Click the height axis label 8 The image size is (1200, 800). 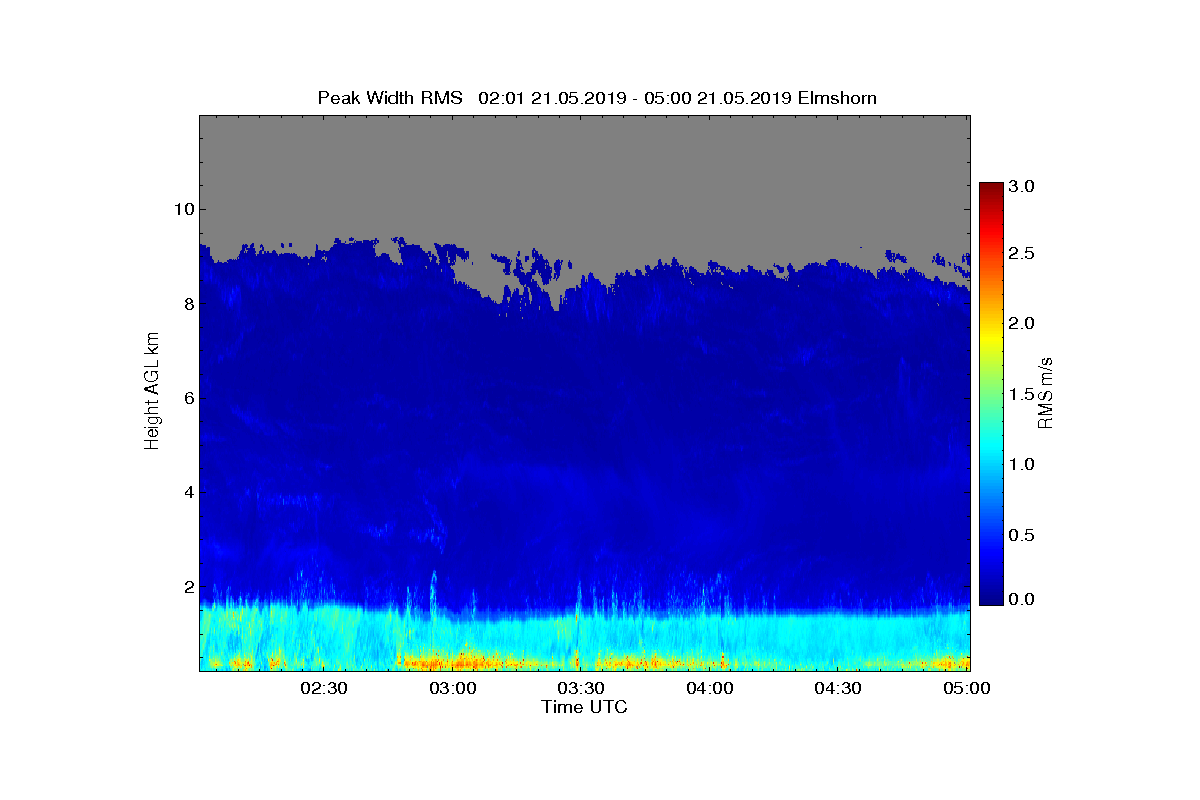188,304
